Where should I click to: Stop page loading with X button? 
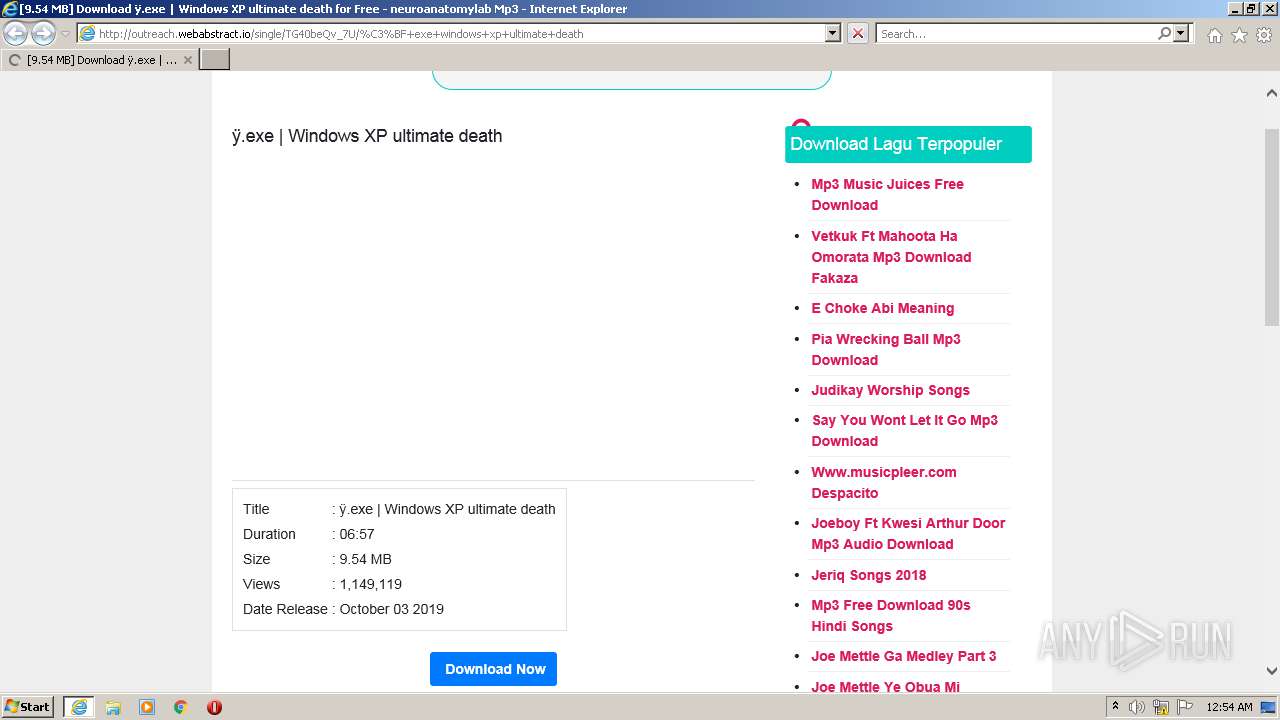857,33
